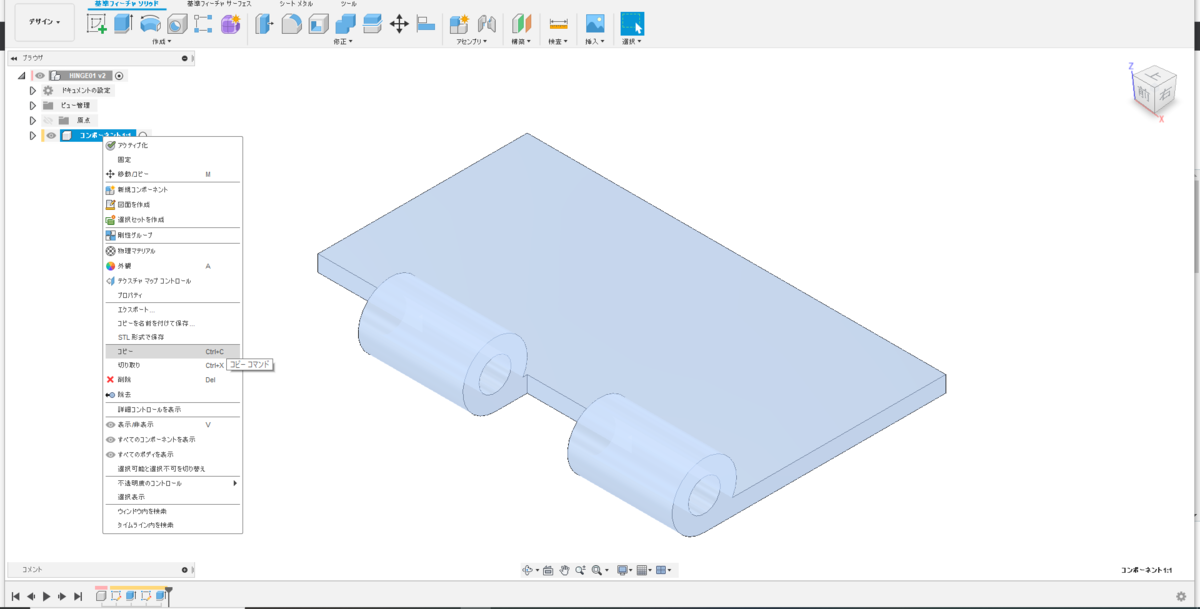The width and height of the screenshot is (1200, 609).
Task: Collapse the browser panel with double arrows
Action: pos(14,58)
